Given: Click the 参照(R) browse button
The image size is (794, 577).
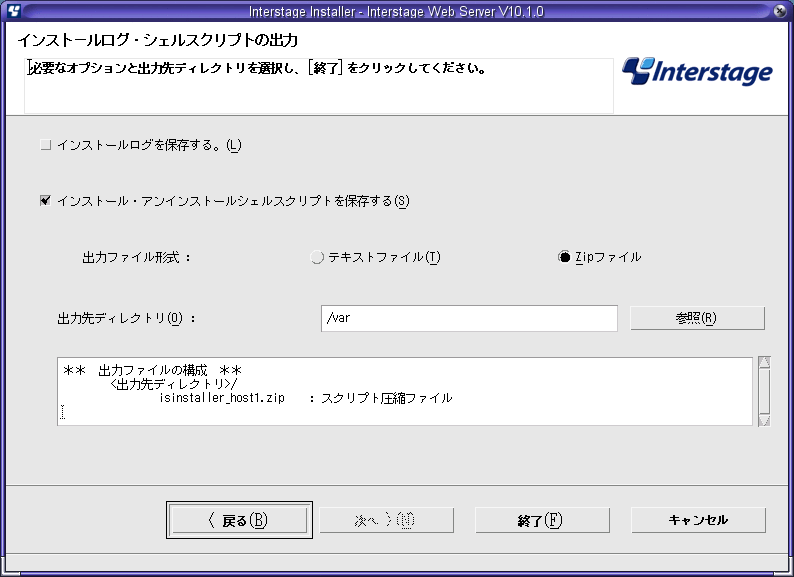Looking at the screenshot, I should [697, 318].
